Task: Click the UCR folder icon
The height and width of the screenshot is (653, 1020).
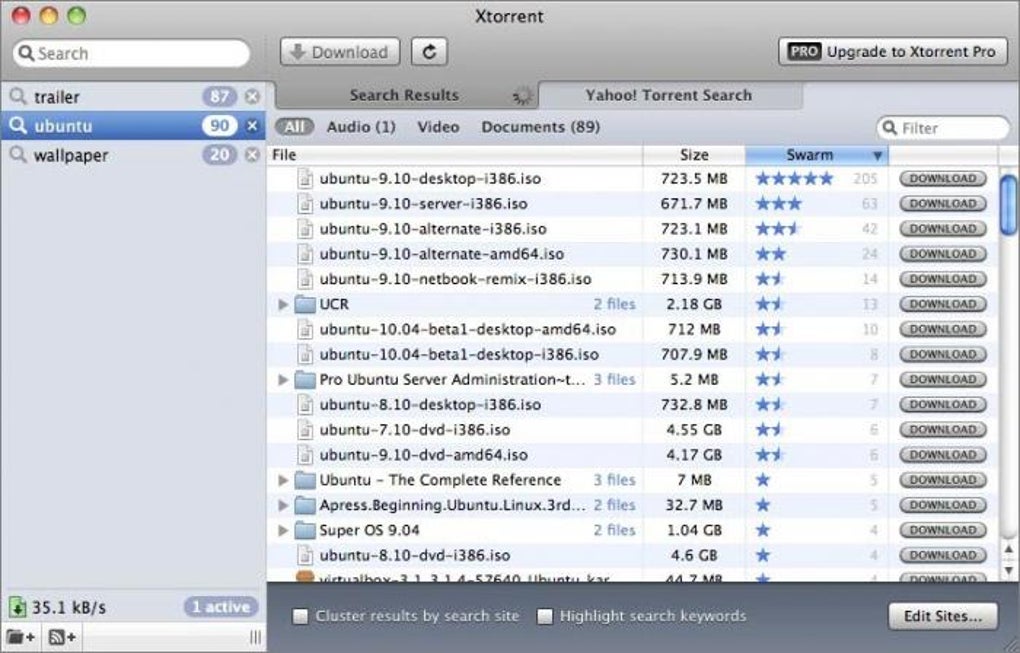Action: (x=304, y=304)
